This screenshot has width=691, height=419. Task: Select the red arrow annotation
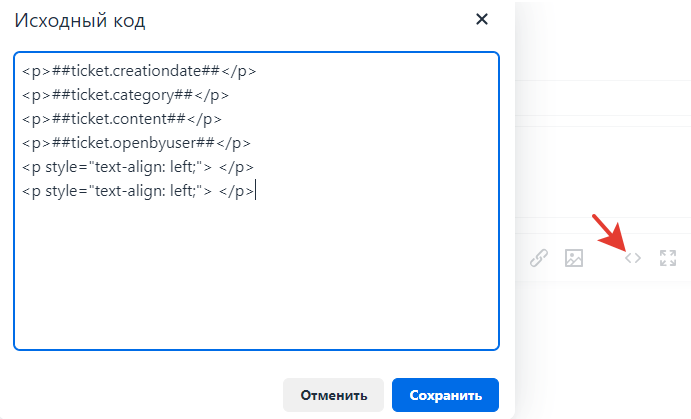point(609,233)
